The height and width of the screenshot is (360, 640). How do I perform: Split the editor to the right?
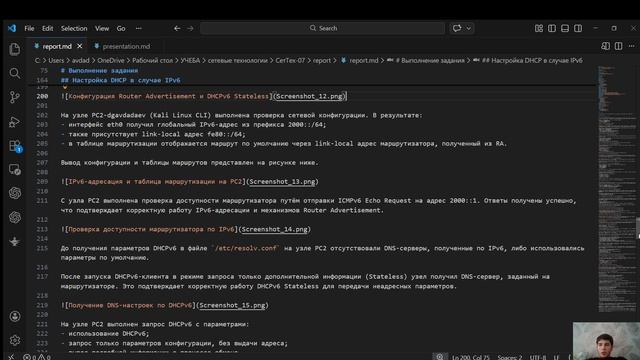click(x=619, y=46)
